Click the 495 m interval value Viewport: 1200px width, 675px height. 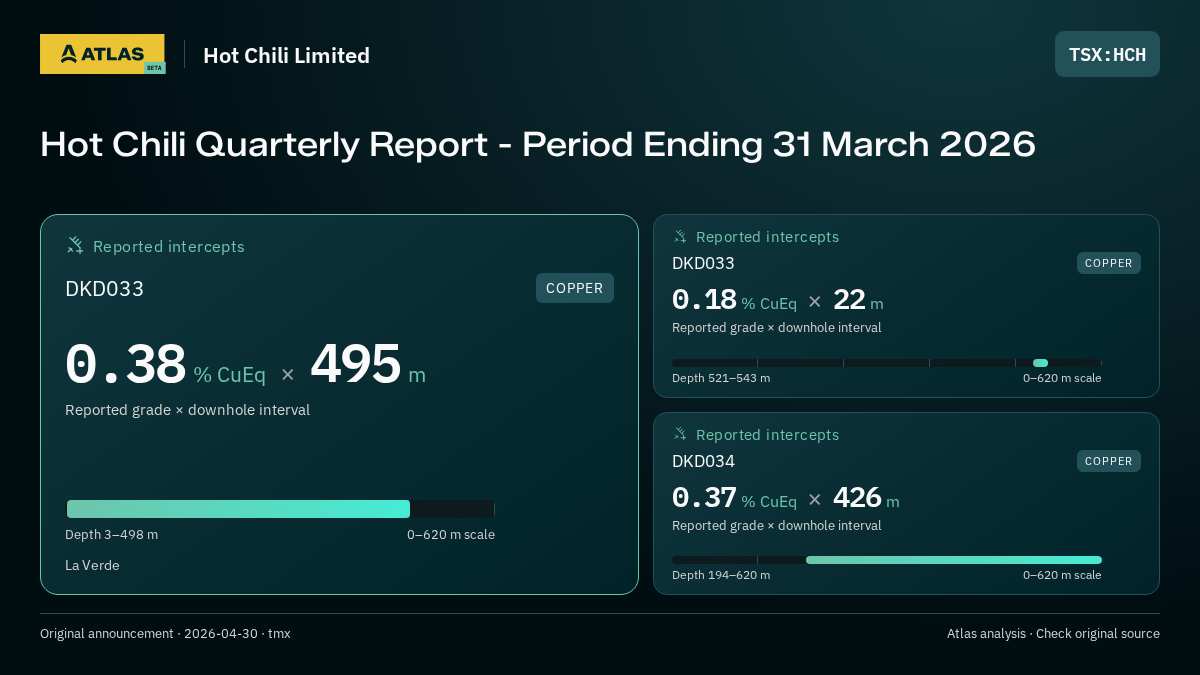368,365
